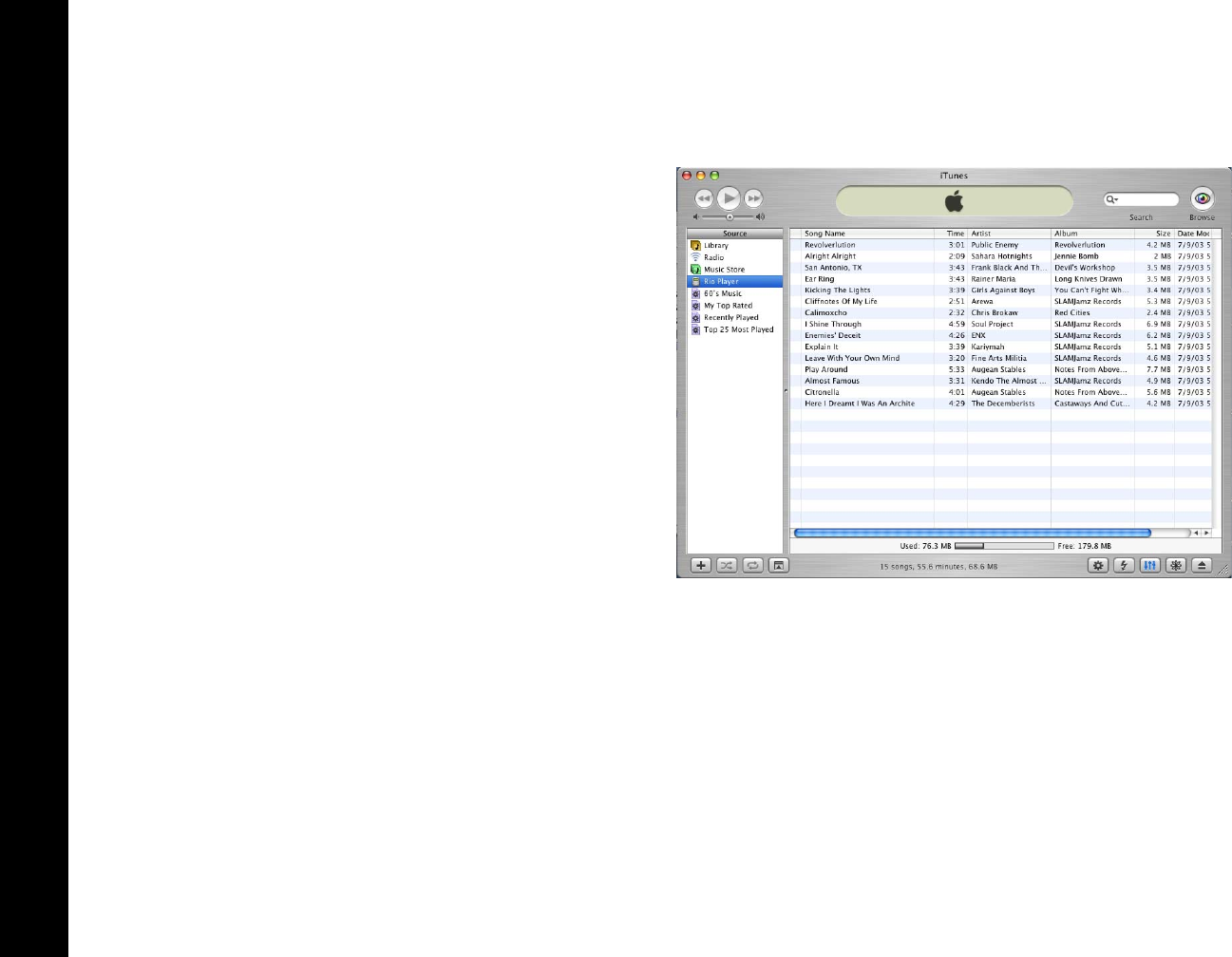This screenshot has height=957, width=1232.
Task: Open the search magnifier dropdown
Action: pos(1111,199)
